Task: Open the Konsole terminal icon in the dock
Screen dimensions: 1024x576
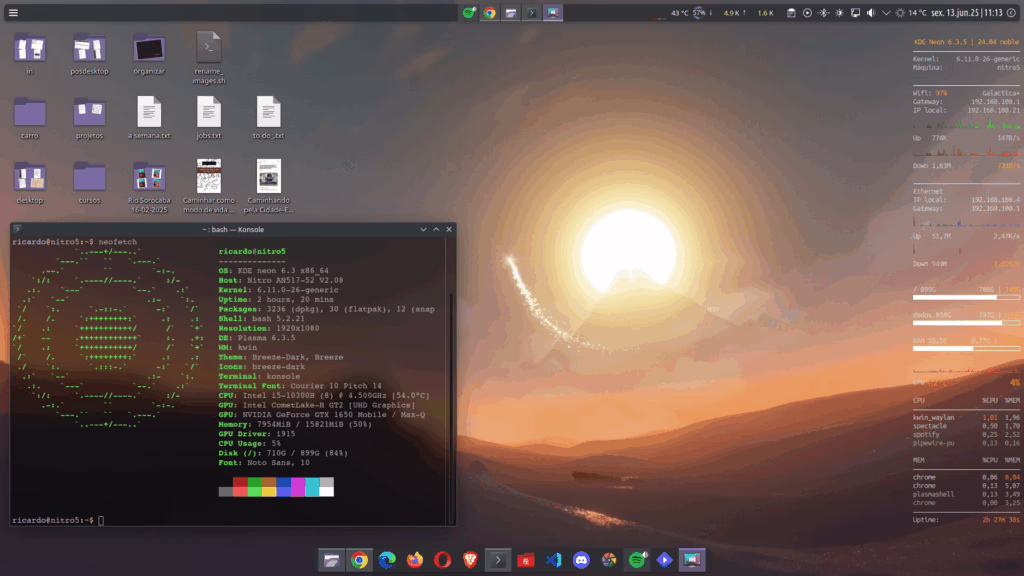Action: click(x=498, y=560)
